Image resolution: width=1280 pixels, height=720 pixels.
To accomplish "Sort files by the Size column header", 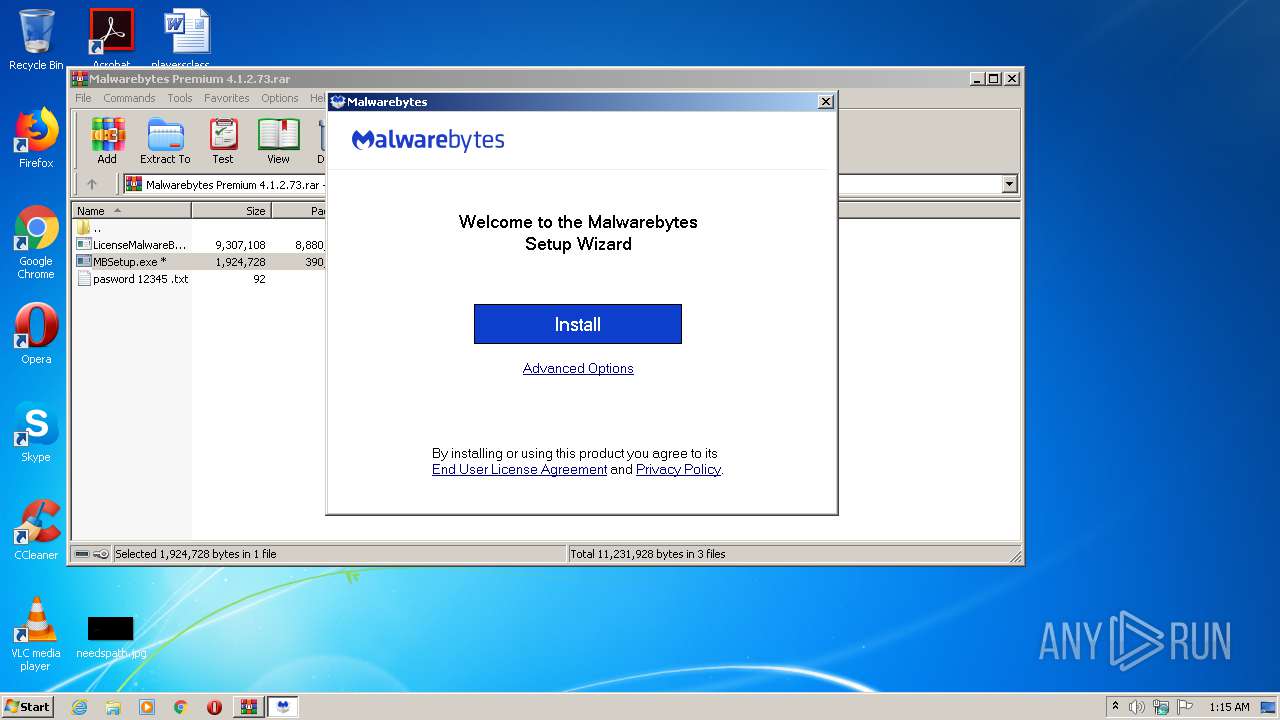I will pyautogui.click(x=231, y=211).
